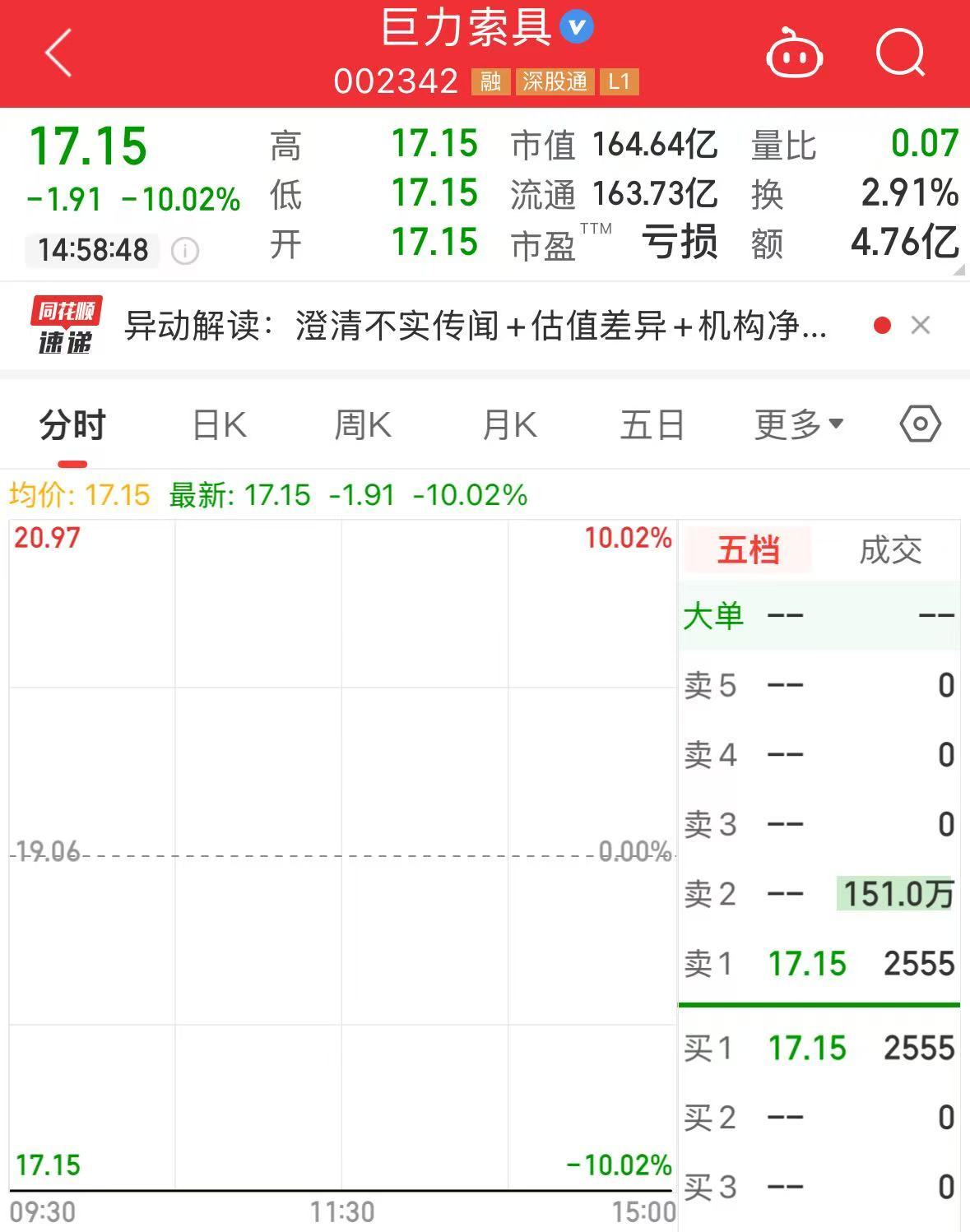Tap timestamp 14:58:48
The height and width of the screenshot is (1232, 970).
coord(93,250)
